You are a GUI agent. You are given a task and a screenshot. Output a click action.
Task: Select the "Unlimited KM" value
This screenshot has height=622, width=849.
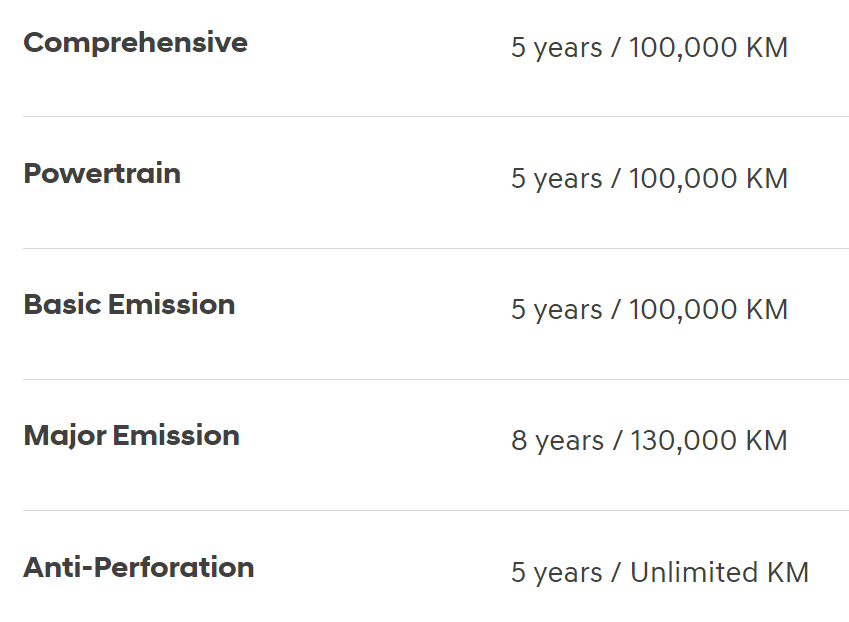click(x=720, y=572)
